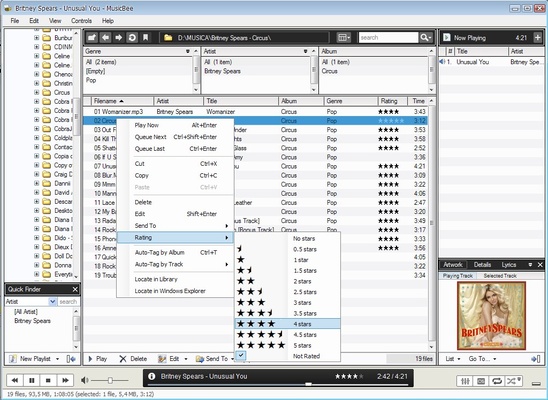The height and width of the screenshot is (400, 548).
Task: Open the equalizer icon in player bar
Action: [x=465, y=381]
